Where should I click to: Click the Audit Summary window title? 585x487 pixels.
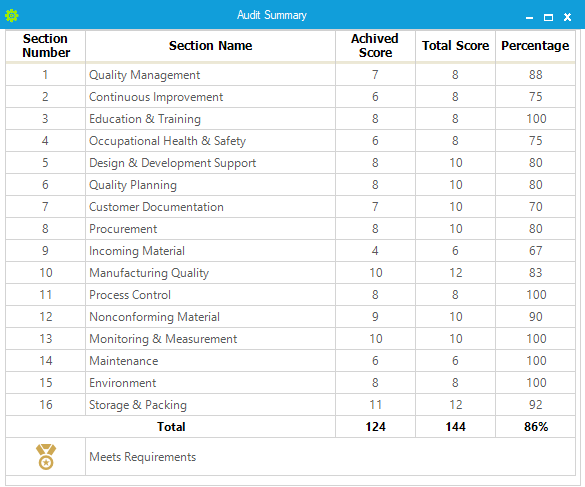[x=272, y=15]
